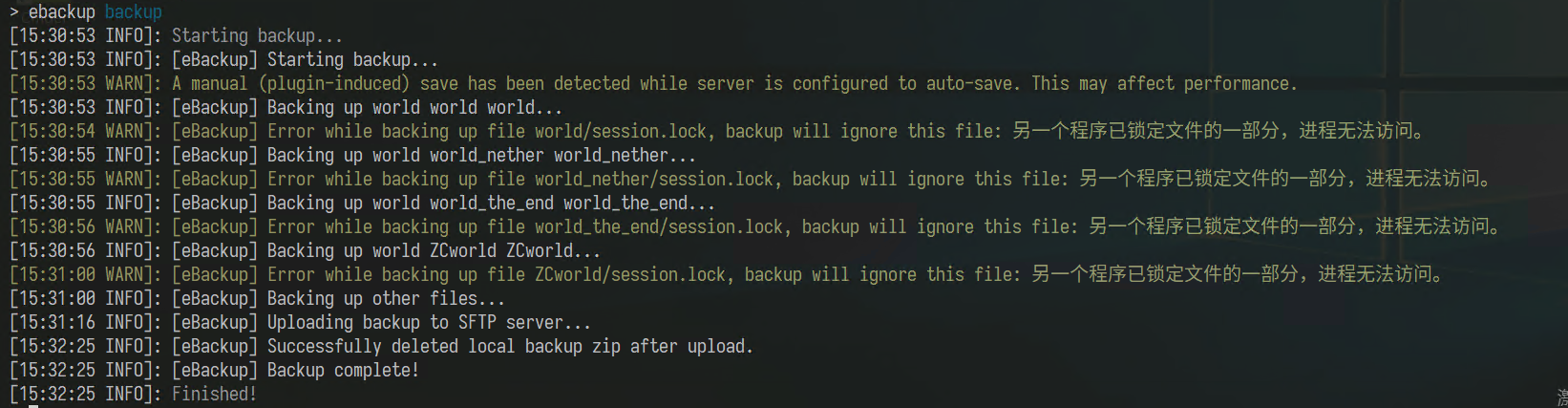
Task: Click the 15:31:16 INFO timestamp
Action: click(x=85, y=322)
